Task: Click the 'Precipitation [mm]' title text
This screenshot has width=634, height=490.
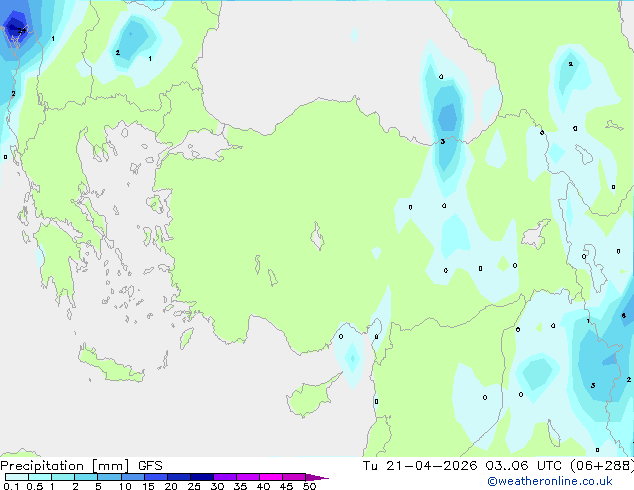Action: coord(65,466)
